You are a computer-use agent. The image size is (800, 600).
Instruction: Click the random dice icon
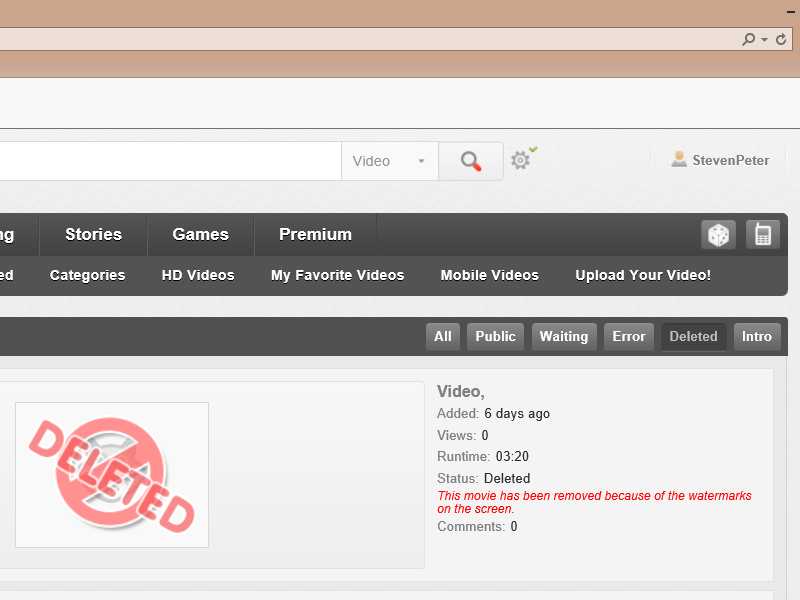[718, 235]
